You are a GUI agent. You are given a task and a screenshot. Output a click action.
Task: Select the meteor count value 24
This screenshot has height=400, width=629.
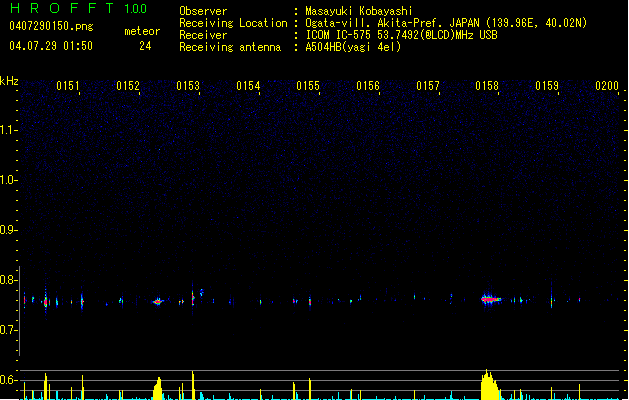pos(145,46)
